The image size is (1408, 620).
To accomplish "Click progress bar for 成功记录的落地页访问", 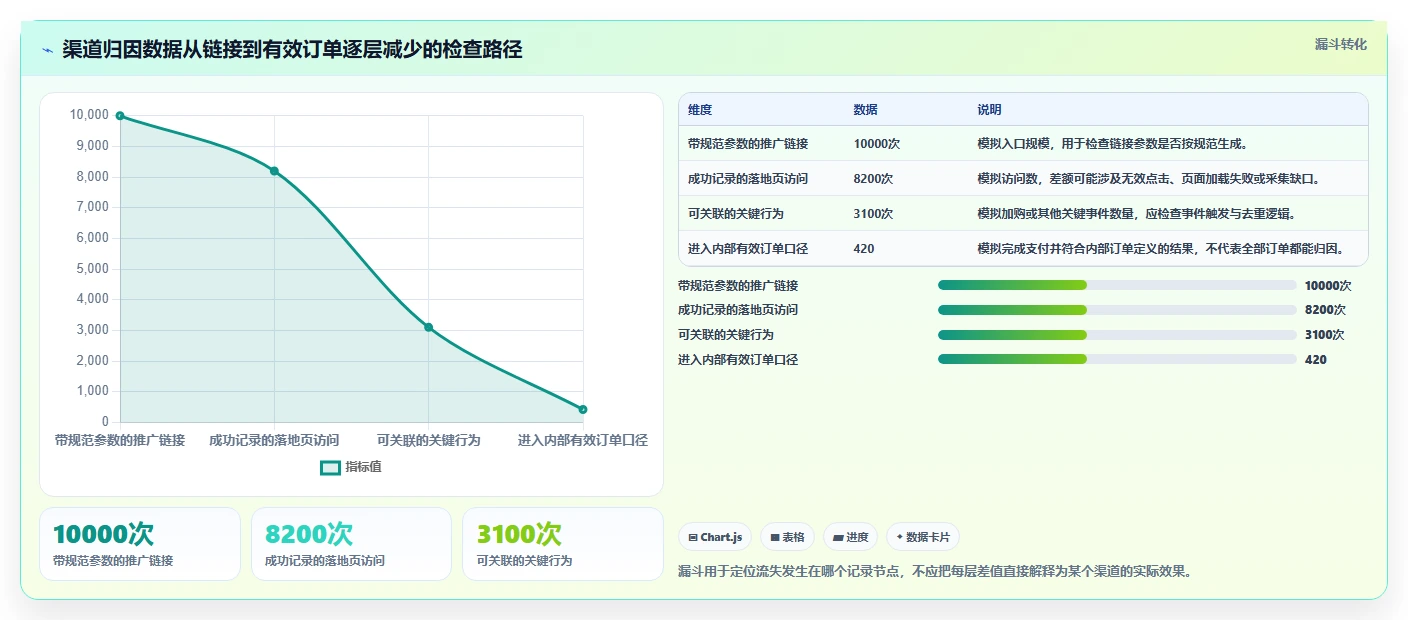I will [x=1117, y=310].
